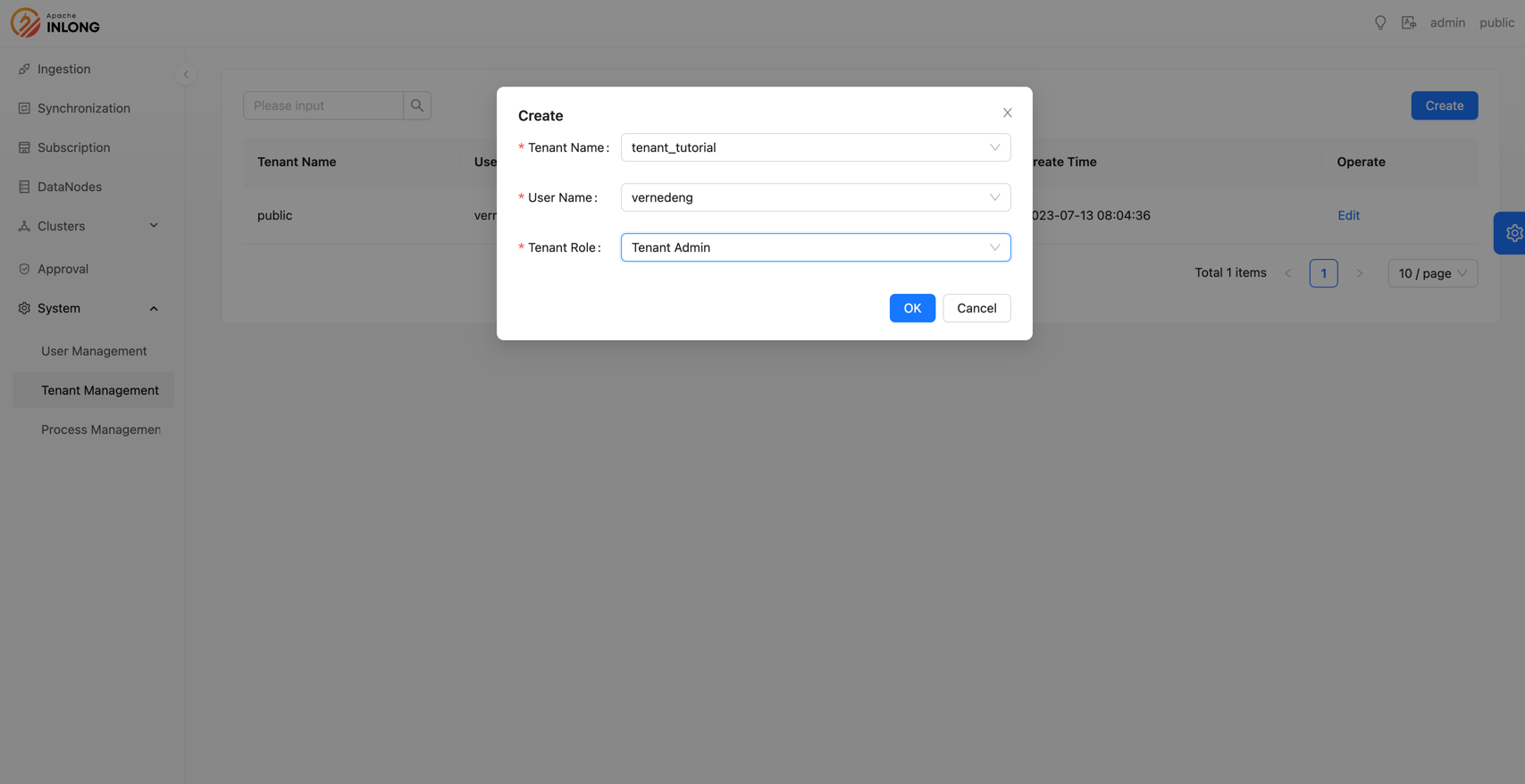The height and width of the screenshot is (784, 1525).
Task: Collapse the System menu section
Action: (89, 308)
